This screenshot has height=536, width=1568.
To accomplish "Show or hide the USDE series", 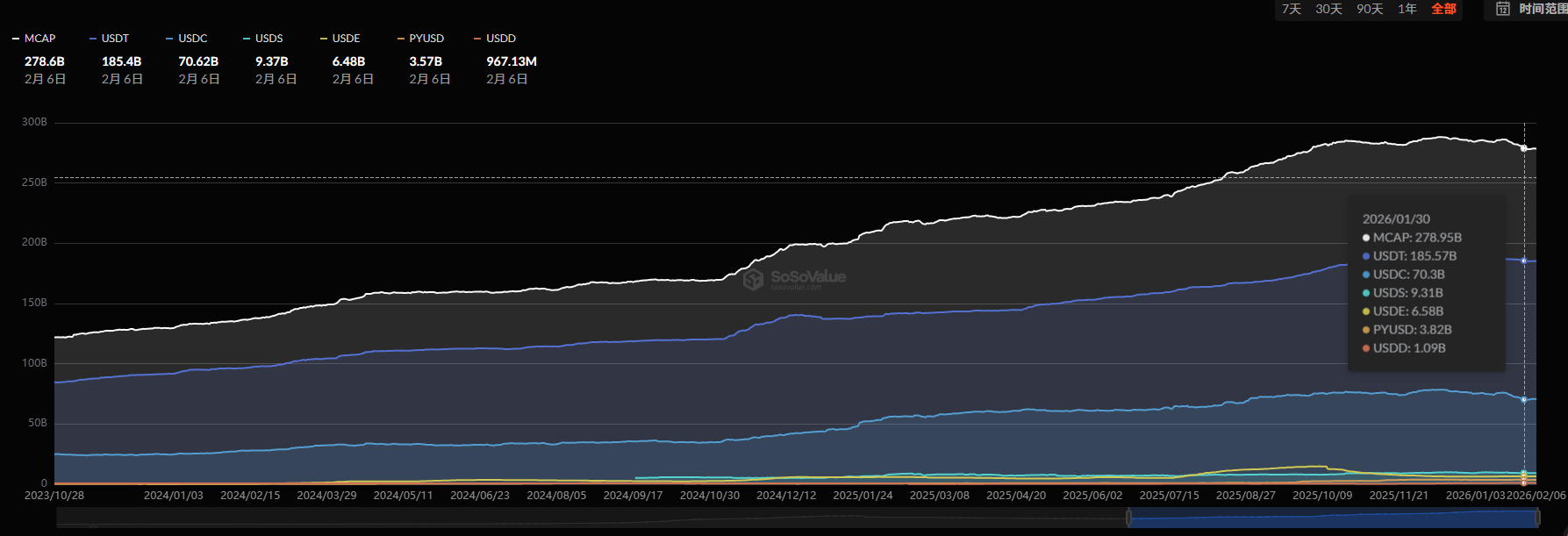I will [x=340, y=39].
